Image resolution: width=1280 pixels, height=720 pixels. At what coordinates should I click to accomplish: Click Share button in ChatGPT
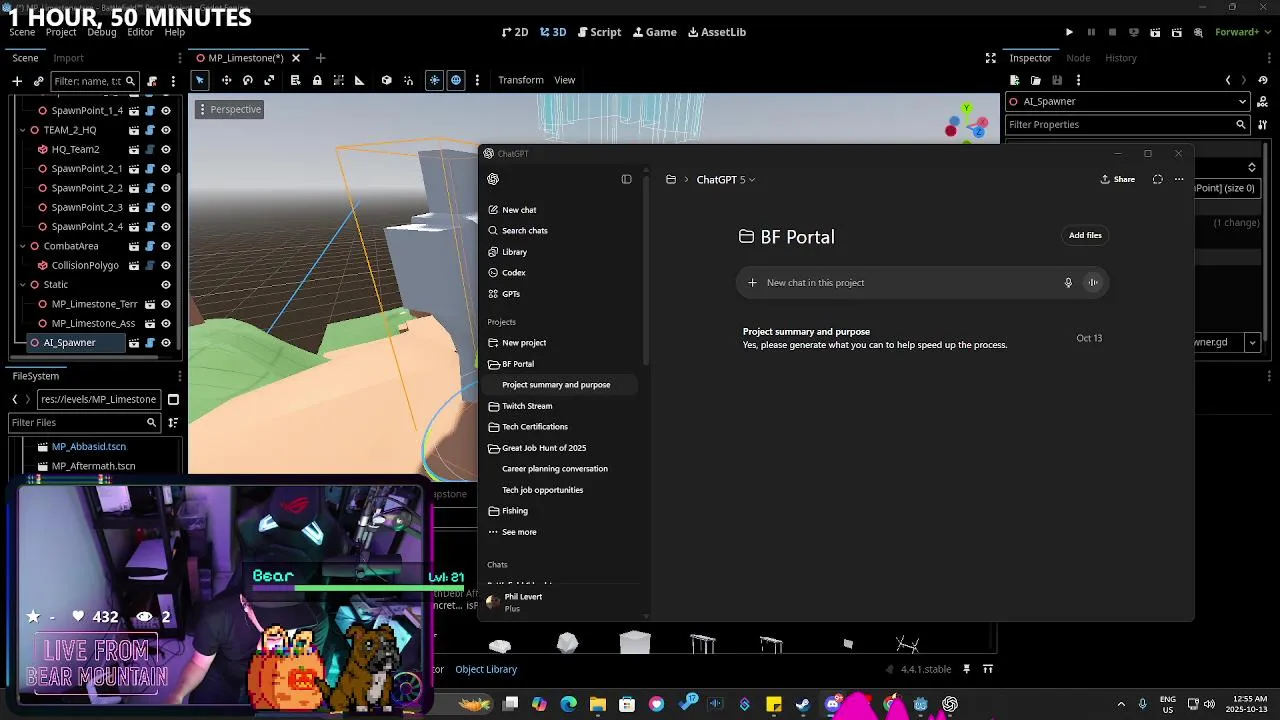1118,180
